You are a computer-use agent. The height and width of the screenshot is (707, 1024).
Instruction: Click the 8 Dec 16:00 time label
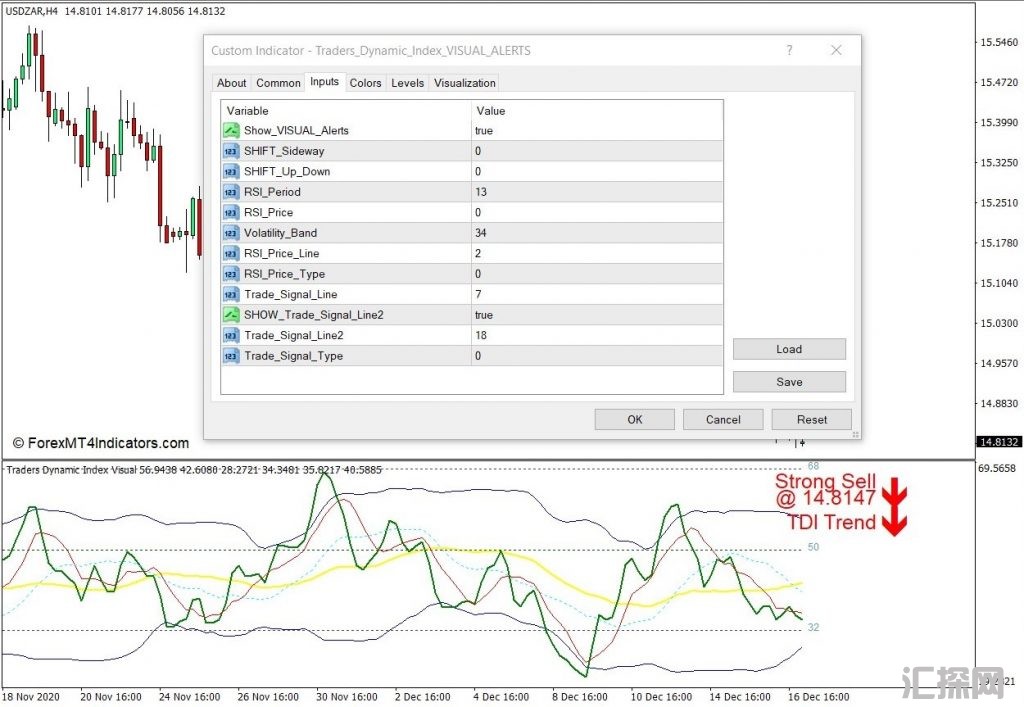pyautogui.click(x=579, y=697)
